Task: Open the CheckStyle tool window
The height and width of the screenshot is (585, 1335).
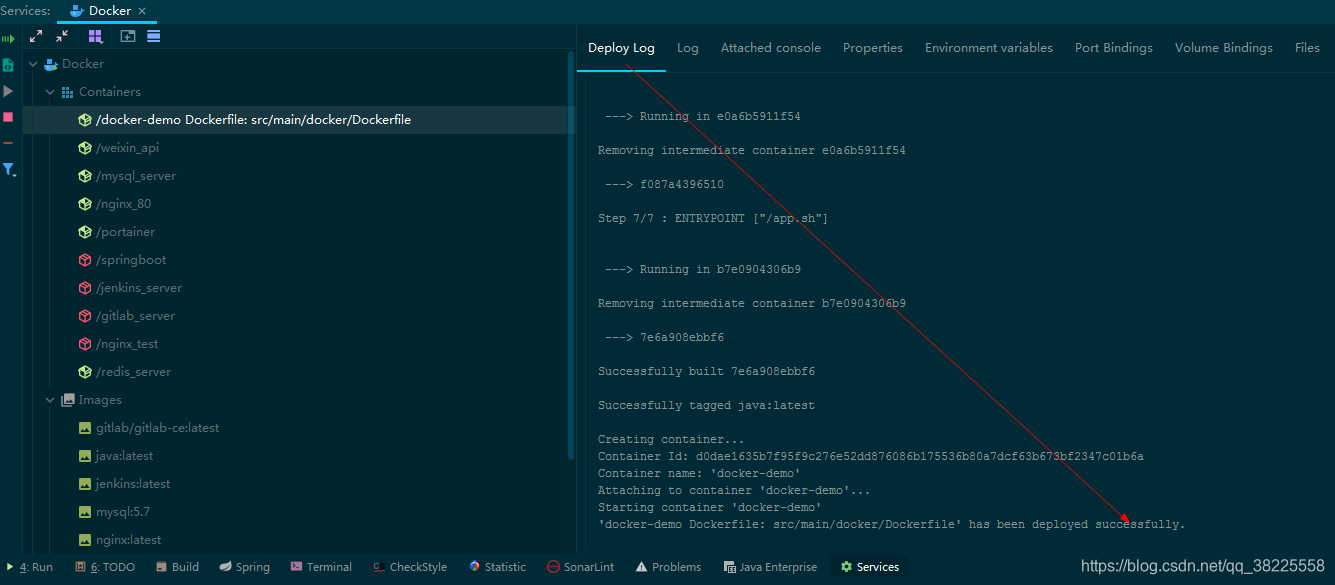Action: point(410,567)
